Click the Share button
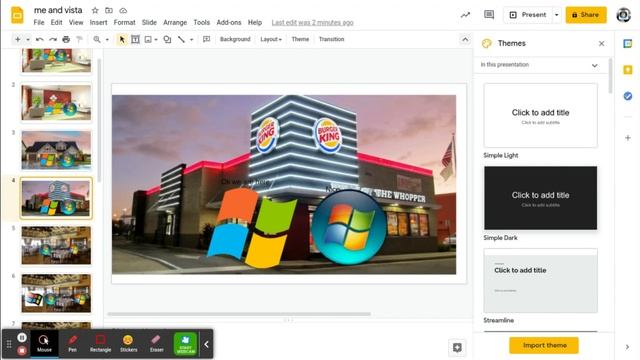The width and height of the screenshot is (640, 360). (586, 15)
